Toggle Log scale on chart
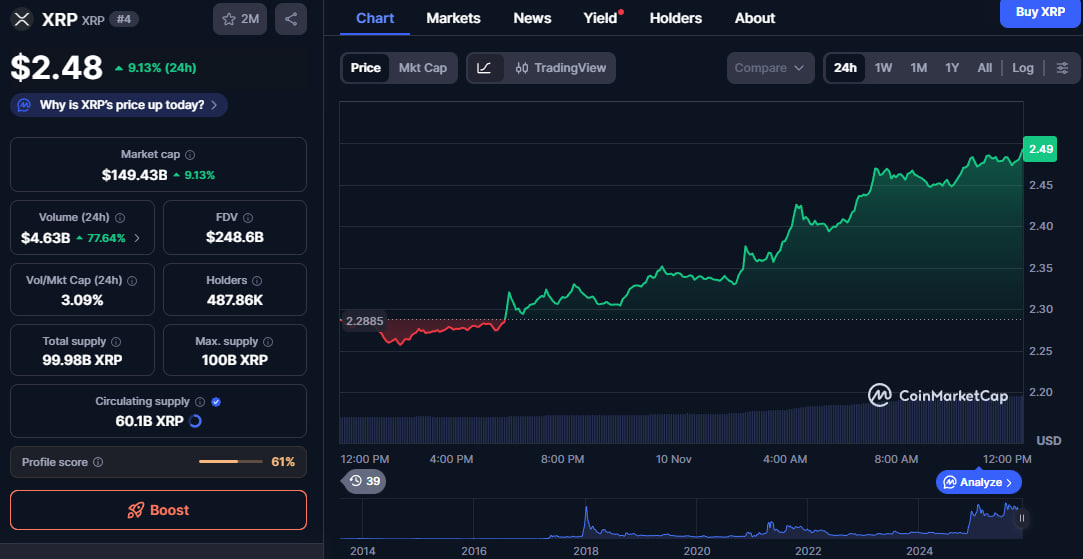1083x559 pixels. 1023,68
